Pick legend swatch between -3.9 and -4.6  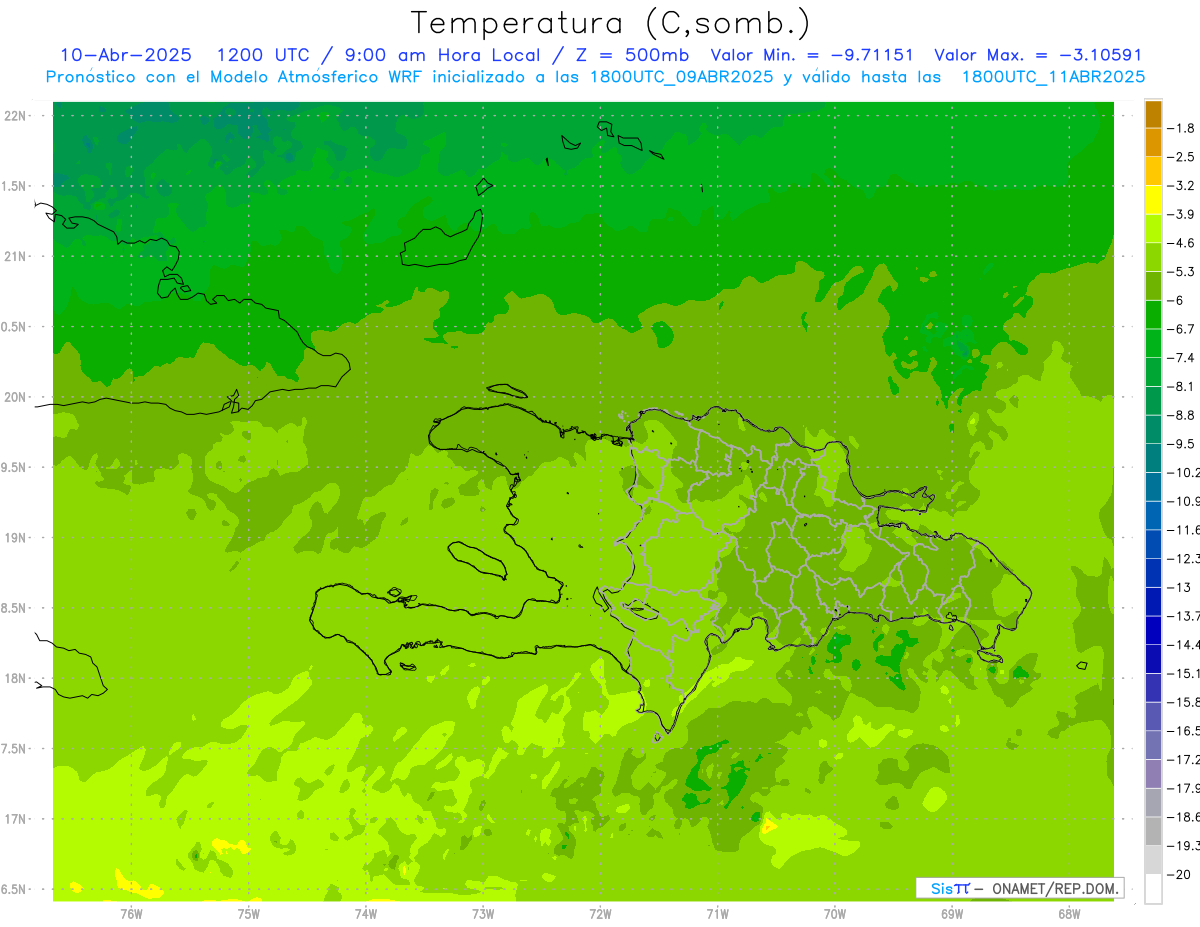(1153, 229)
